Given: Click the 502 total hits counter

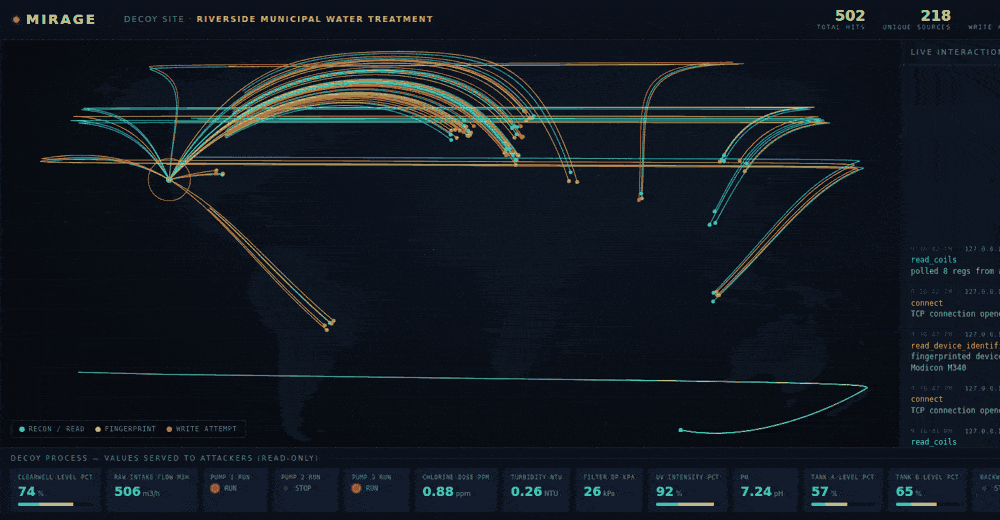Looking at the screenshot, I should click(849, 15).
